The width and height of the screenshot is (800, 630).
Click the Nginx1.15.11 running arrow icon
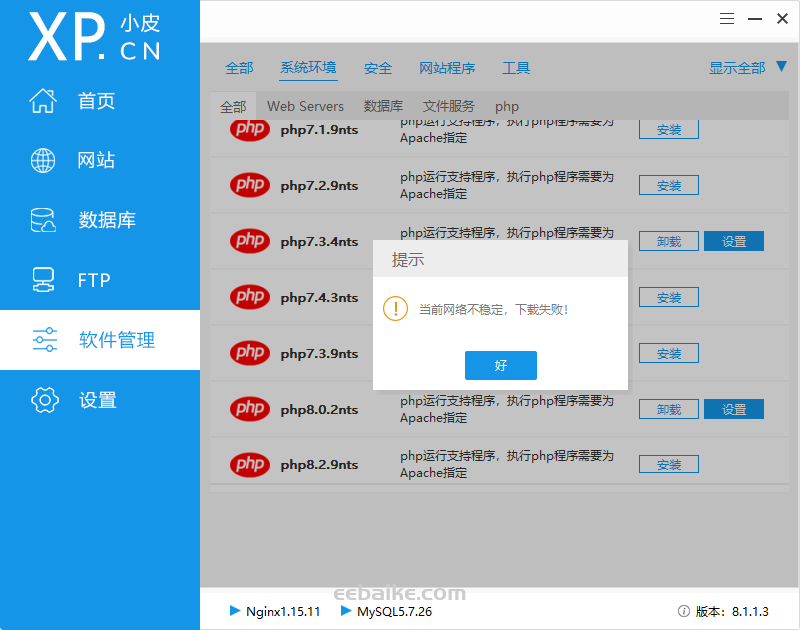(235, 611)
